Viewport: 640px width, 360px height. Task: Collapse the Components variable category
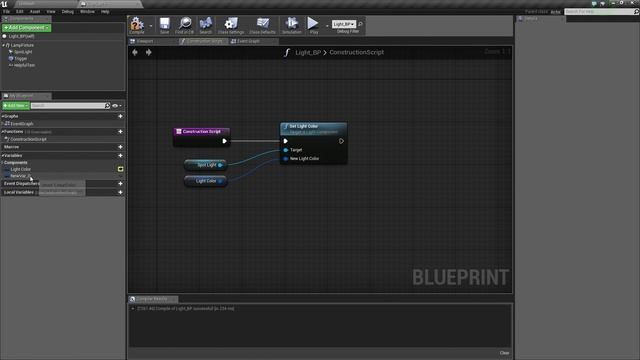[2, 162]
